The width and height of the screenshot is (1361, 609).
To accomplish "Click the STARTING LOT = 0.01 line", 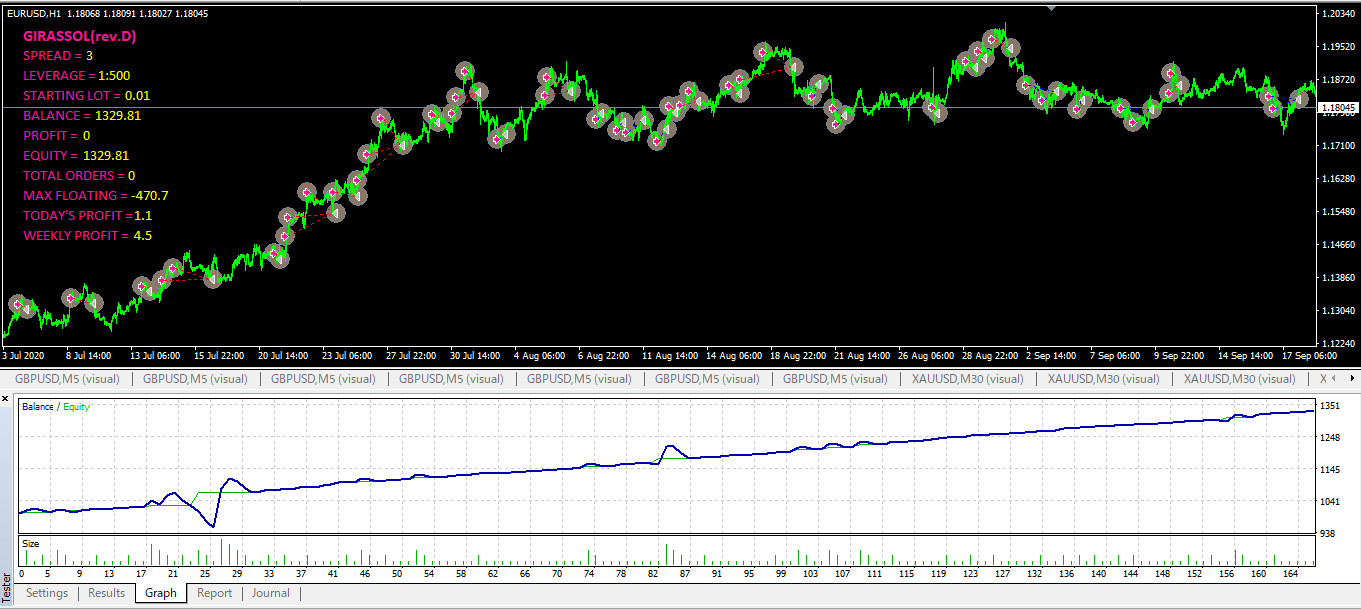I will tap(87, 96).
